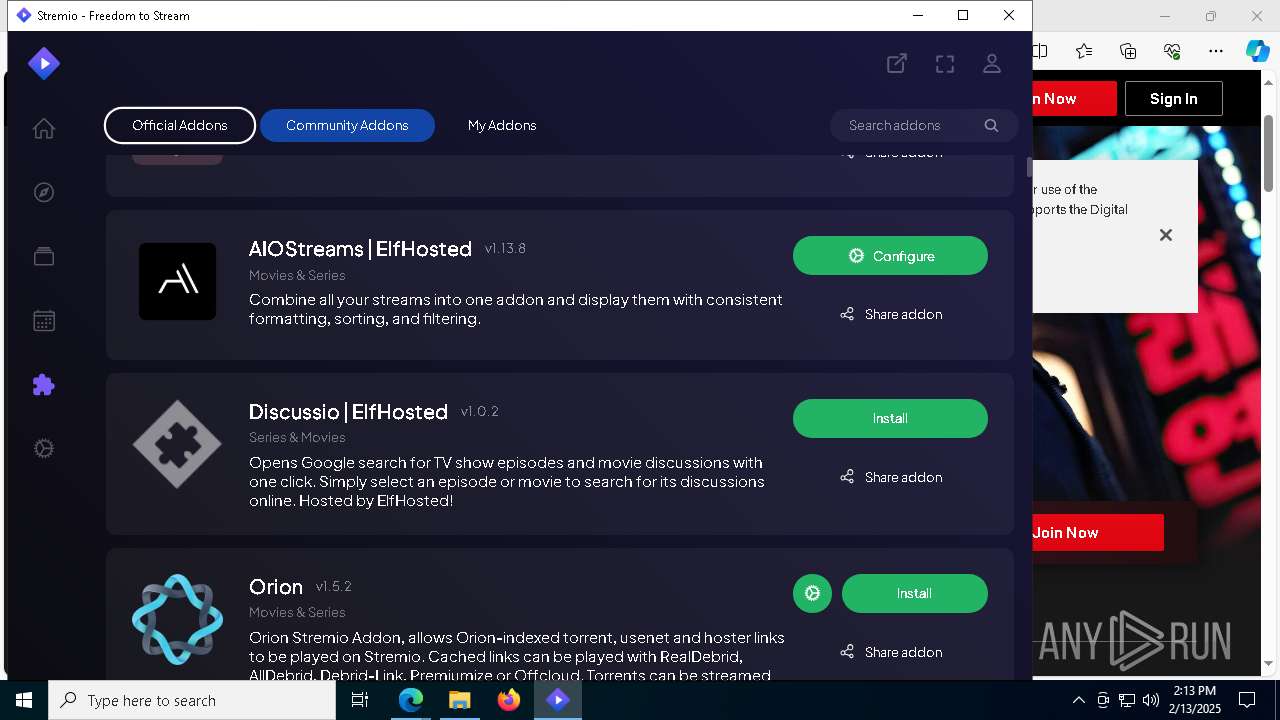Click the browser favorites star icon
This screenshot has height=720, width=1280.
tap(1084, 51)
